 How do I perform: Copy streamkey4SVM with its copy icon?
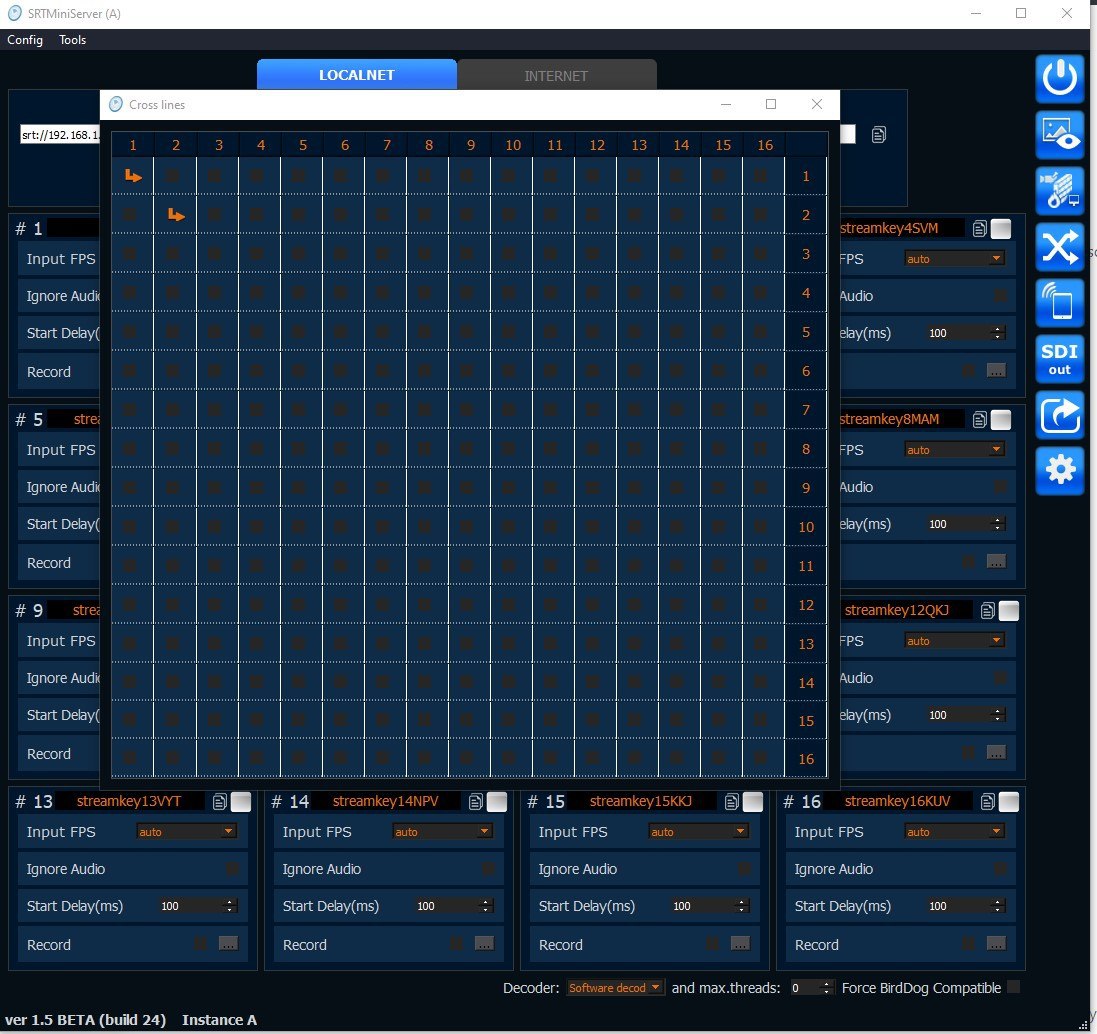click(979, 228)
